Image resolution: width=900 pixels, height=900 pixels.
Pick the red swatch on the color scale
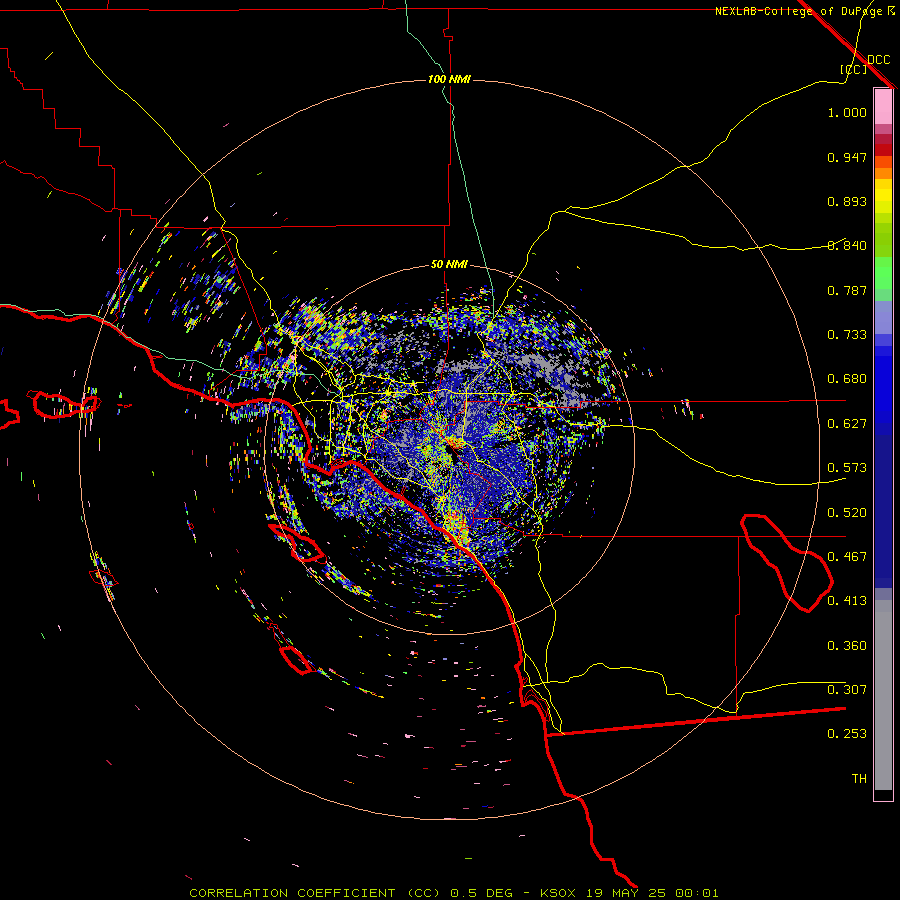(883, 149)
